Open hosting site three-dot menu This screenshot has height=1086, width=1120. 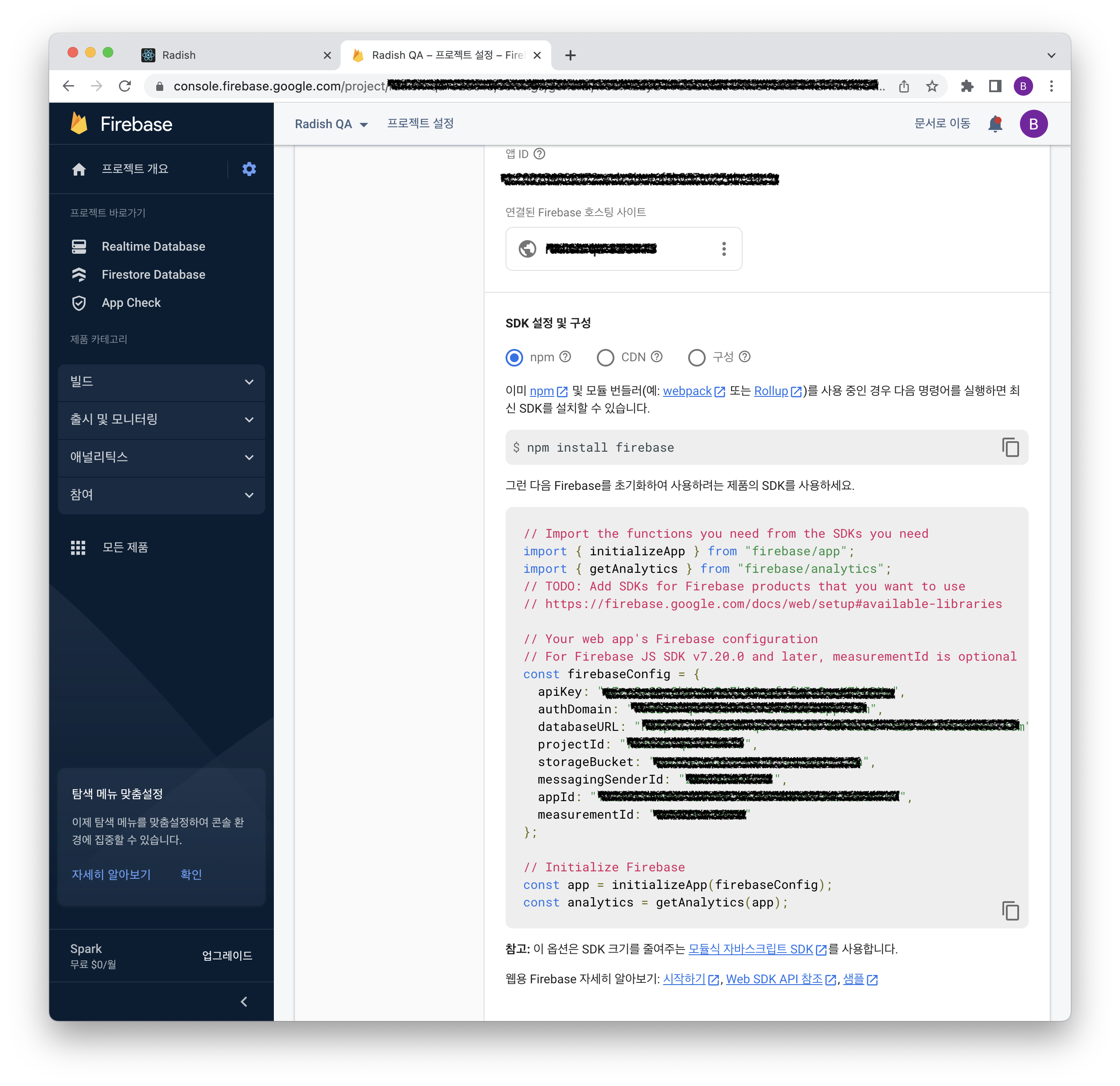point(724,249)
